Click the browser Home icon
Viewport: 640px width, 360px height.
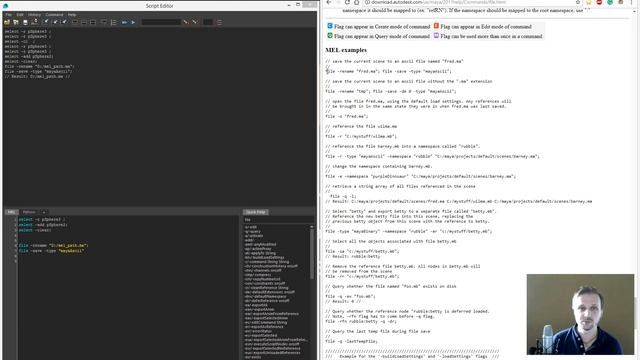pyautogui.click(x=356, y=2)
